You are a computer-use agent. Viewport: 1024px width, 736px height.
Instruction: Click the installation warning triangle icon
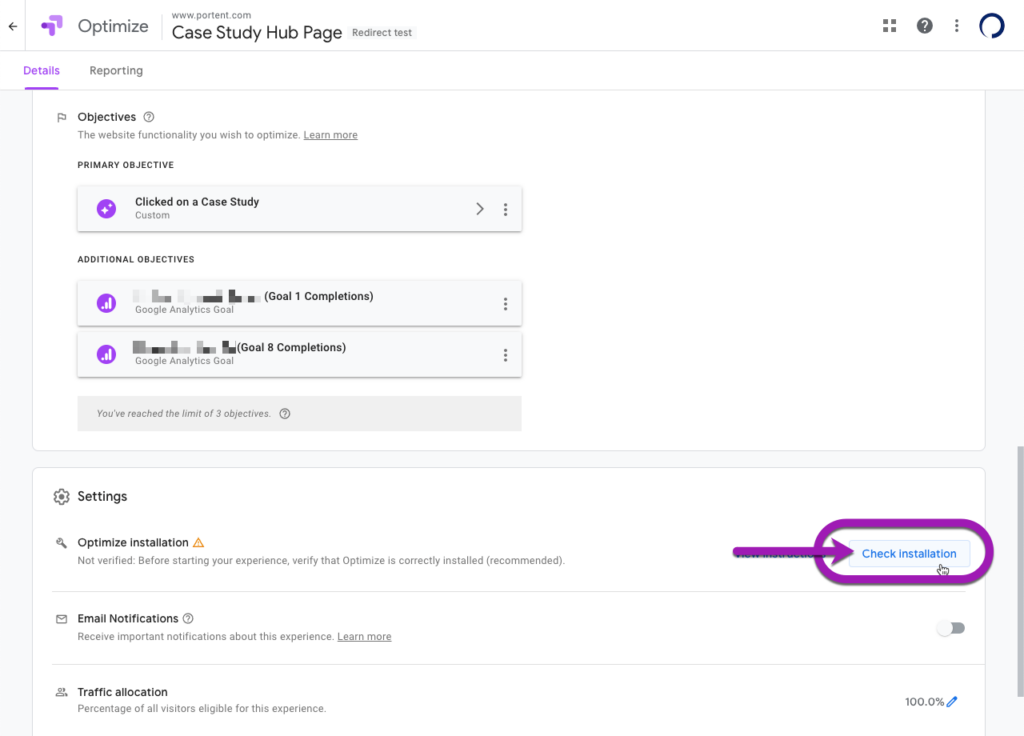point(199,543)
